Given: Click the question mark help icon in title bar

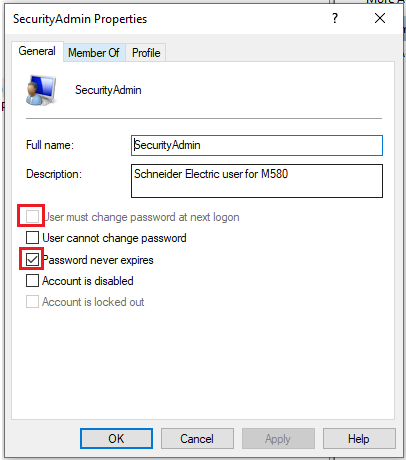Looking at the screenshot, I should click(335, 18).
